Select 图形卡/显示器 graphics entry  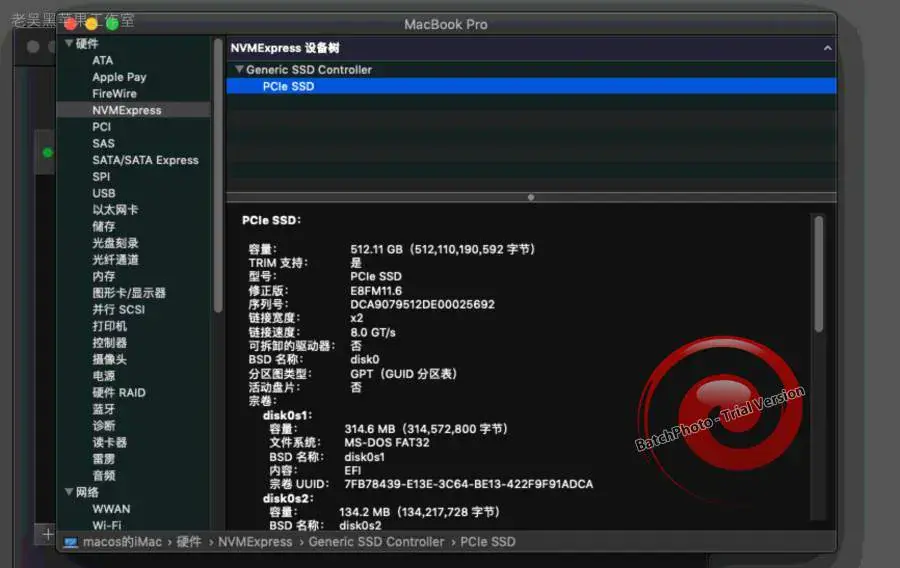(x=129, y=293)
